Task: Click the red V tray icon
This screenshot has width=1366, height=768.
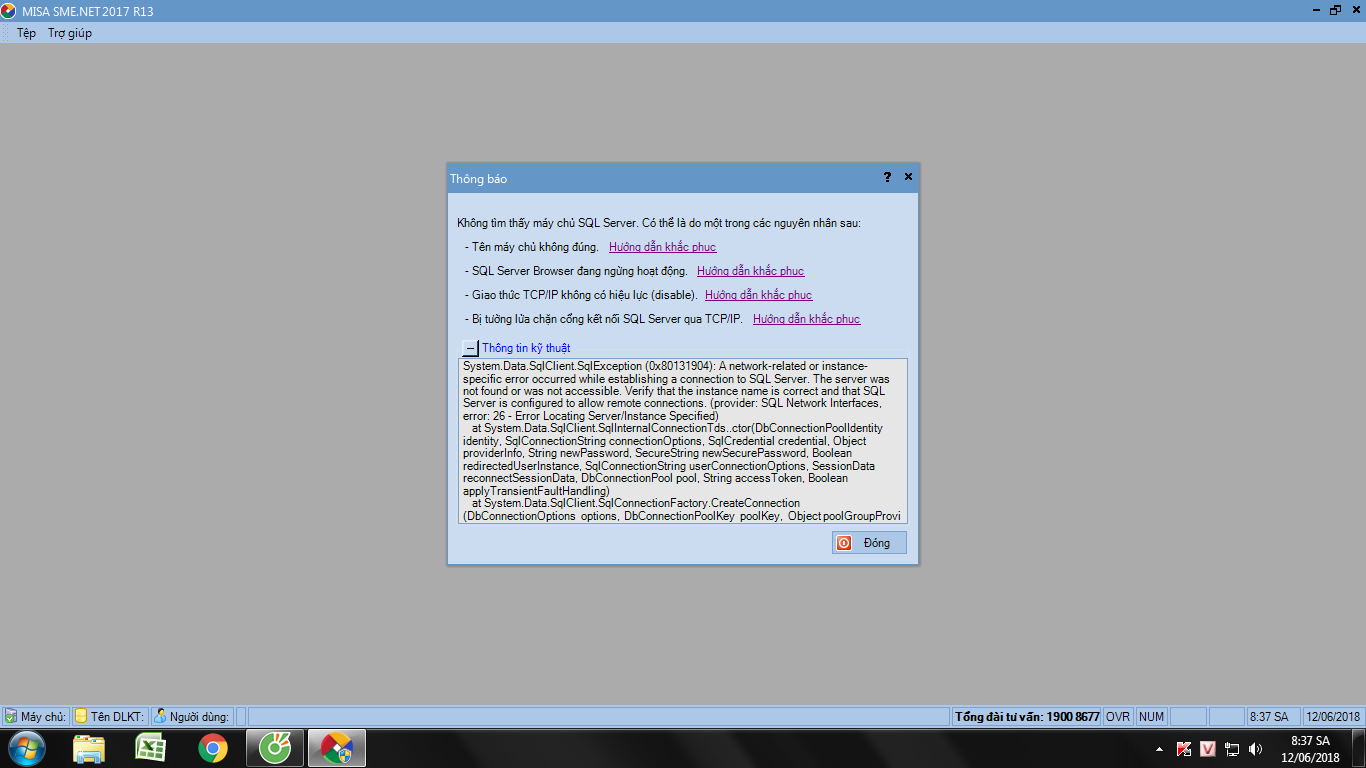Action: [1207, 749]
